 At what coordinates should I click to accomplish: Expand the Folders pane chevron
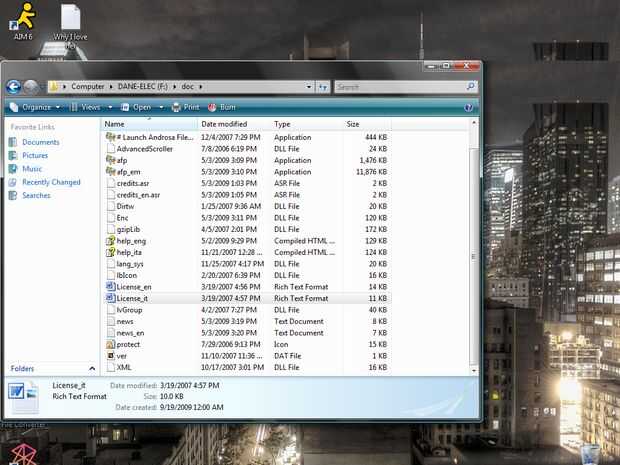click(92, 369)
